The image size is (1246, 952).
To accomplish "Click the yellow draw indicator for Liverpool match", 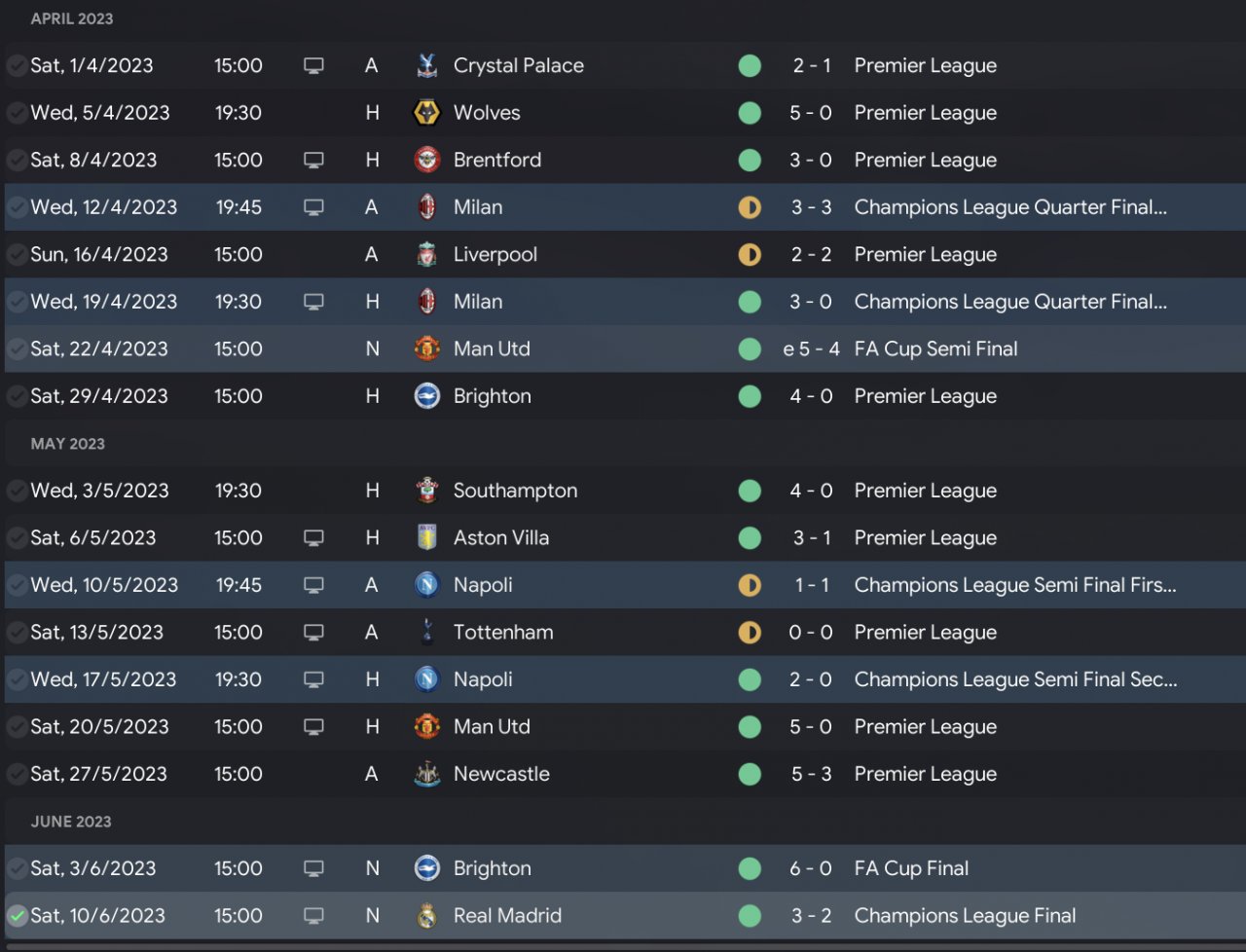I will coord(750,255).
